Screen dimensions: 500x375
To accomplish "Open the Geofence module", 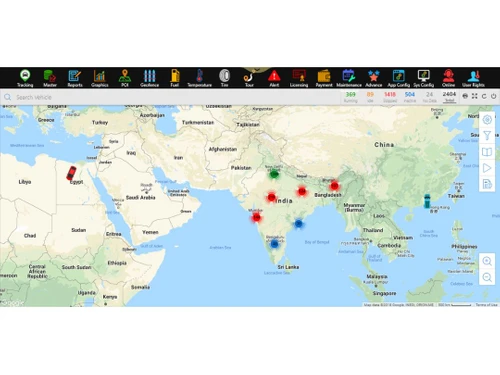I will click(149, 78).
